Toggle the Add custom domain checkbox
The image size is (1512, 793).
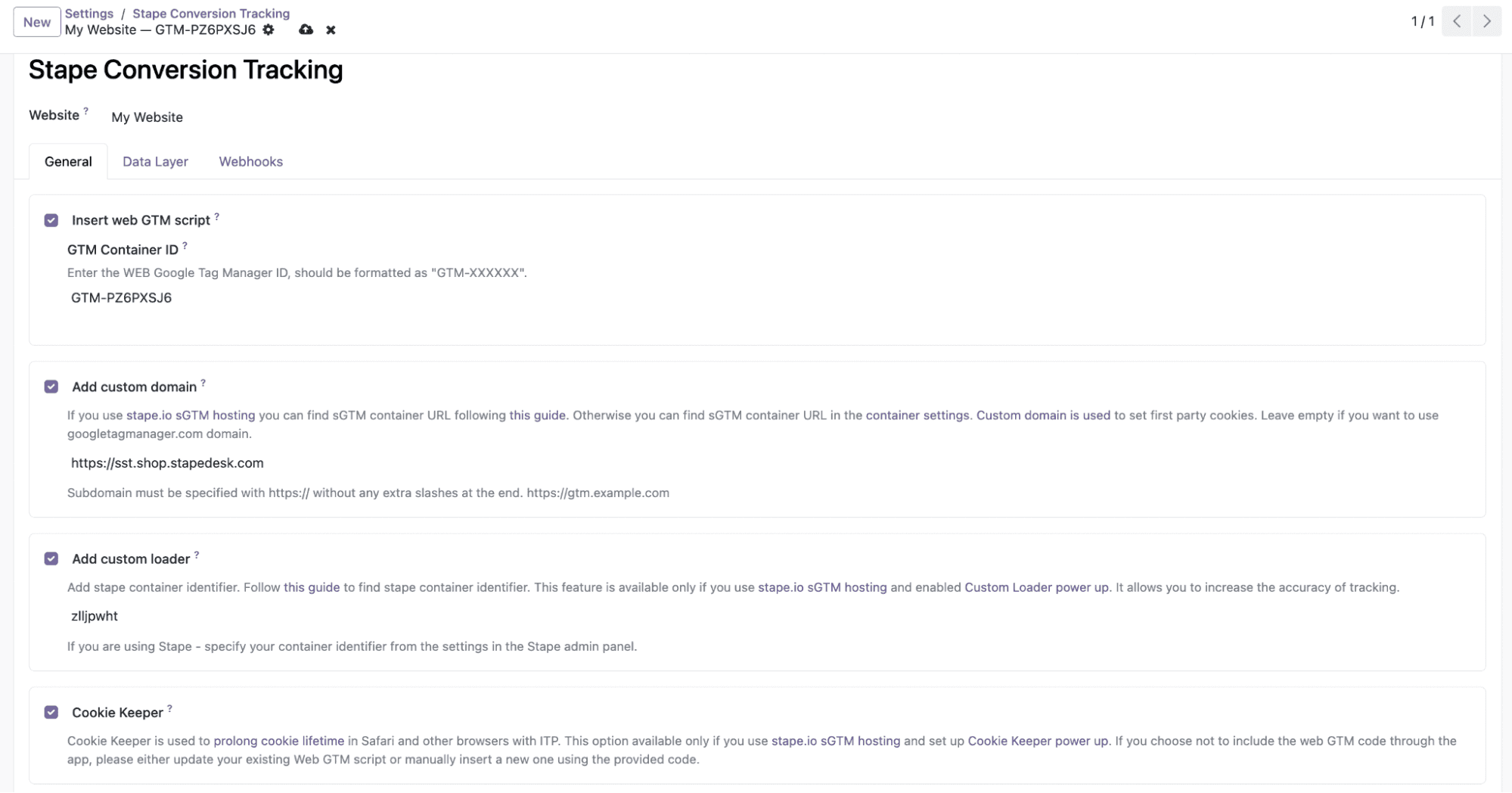coord(51,387)
